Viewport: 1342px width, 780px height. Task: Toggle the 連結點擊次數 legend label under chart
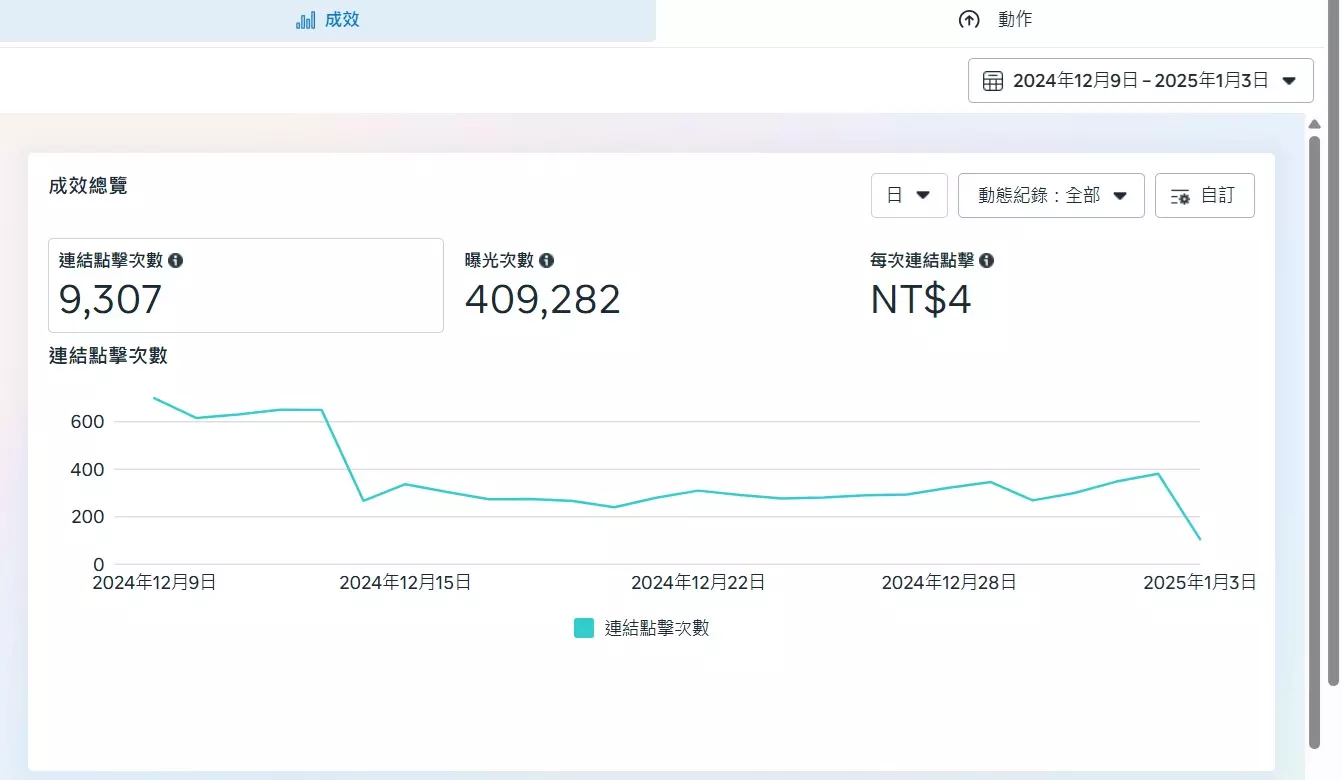point(657,628)
